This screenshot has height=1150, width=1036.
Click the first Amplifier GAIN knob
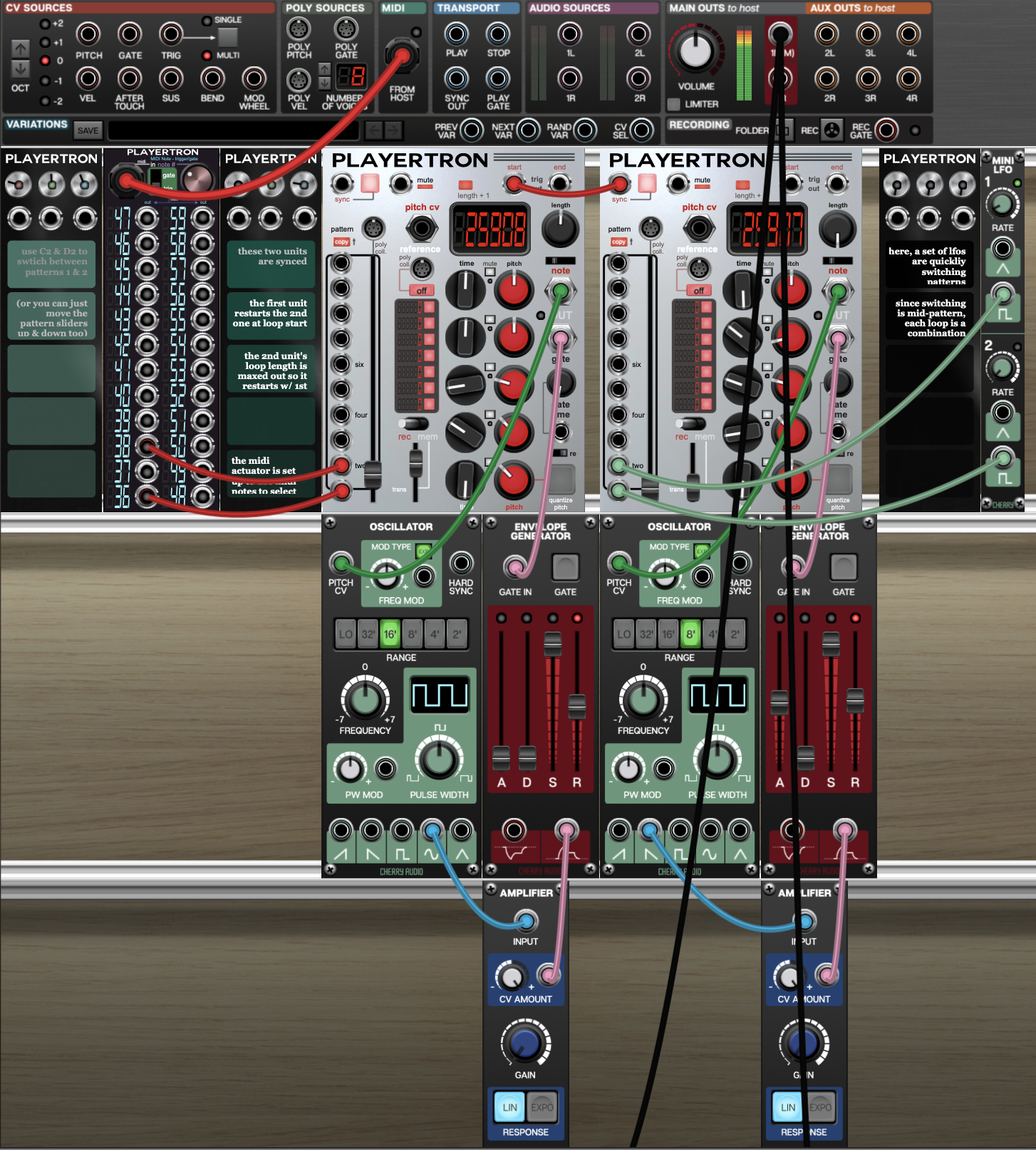pyautogui.click(x=526, y=1042)
